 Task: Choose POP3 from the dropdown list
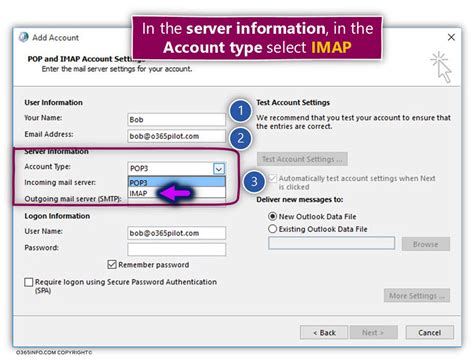pos(176,182)
